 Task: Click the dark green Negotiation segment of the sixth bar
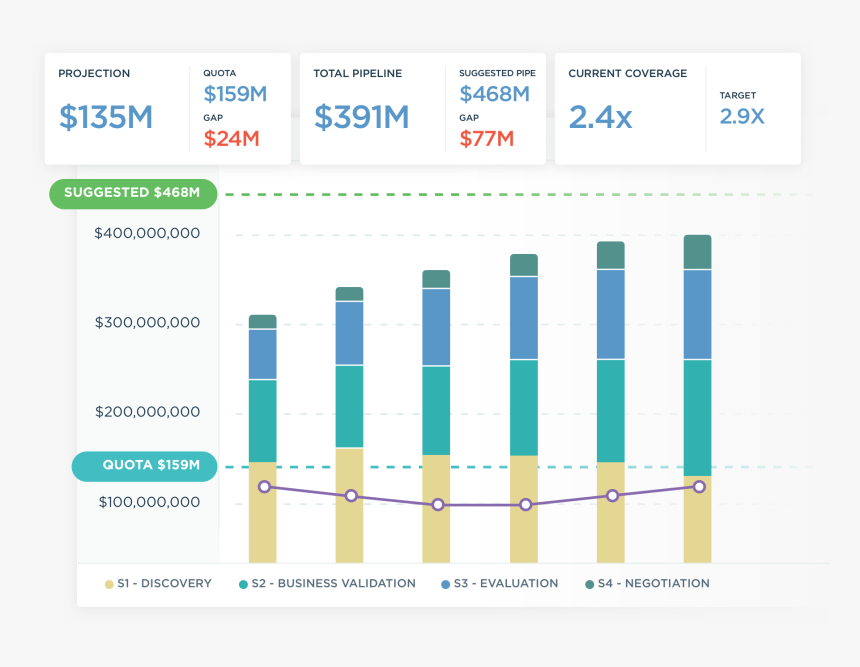(697, 252)
